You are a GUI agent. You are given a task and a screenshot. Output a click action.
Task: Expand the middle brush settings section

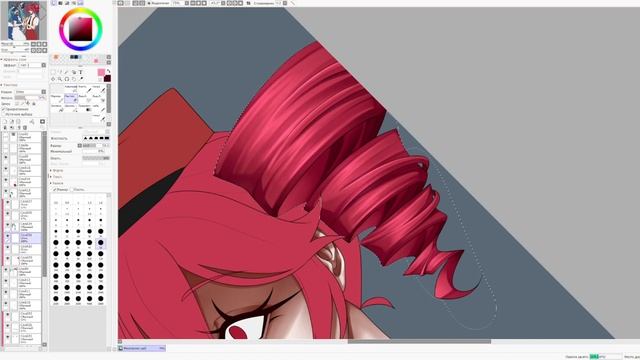click(x=57, y=177)
